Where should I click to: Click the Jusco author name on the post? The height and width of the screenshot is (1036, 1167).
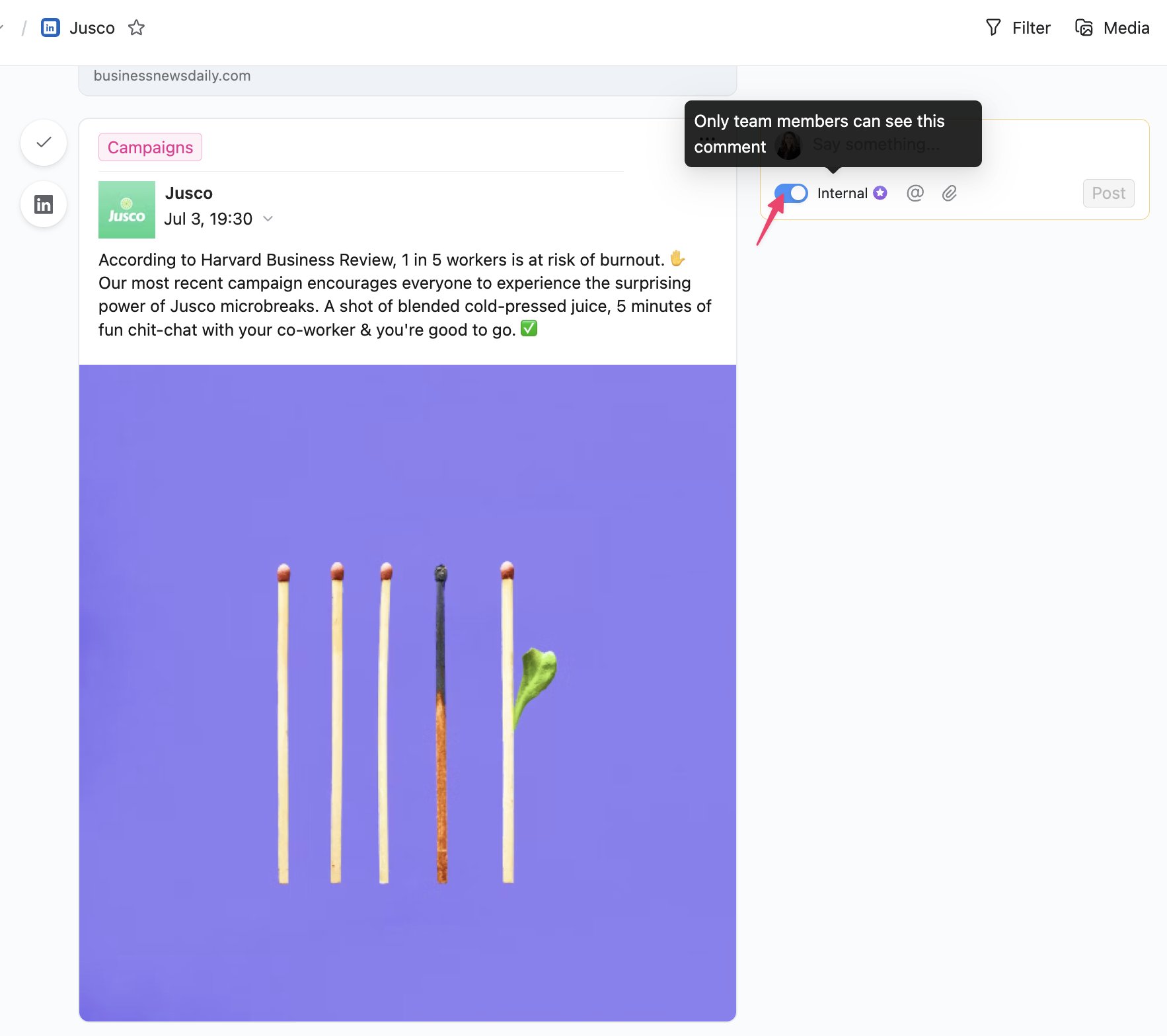pyautogui.click(x=188, y=193)
